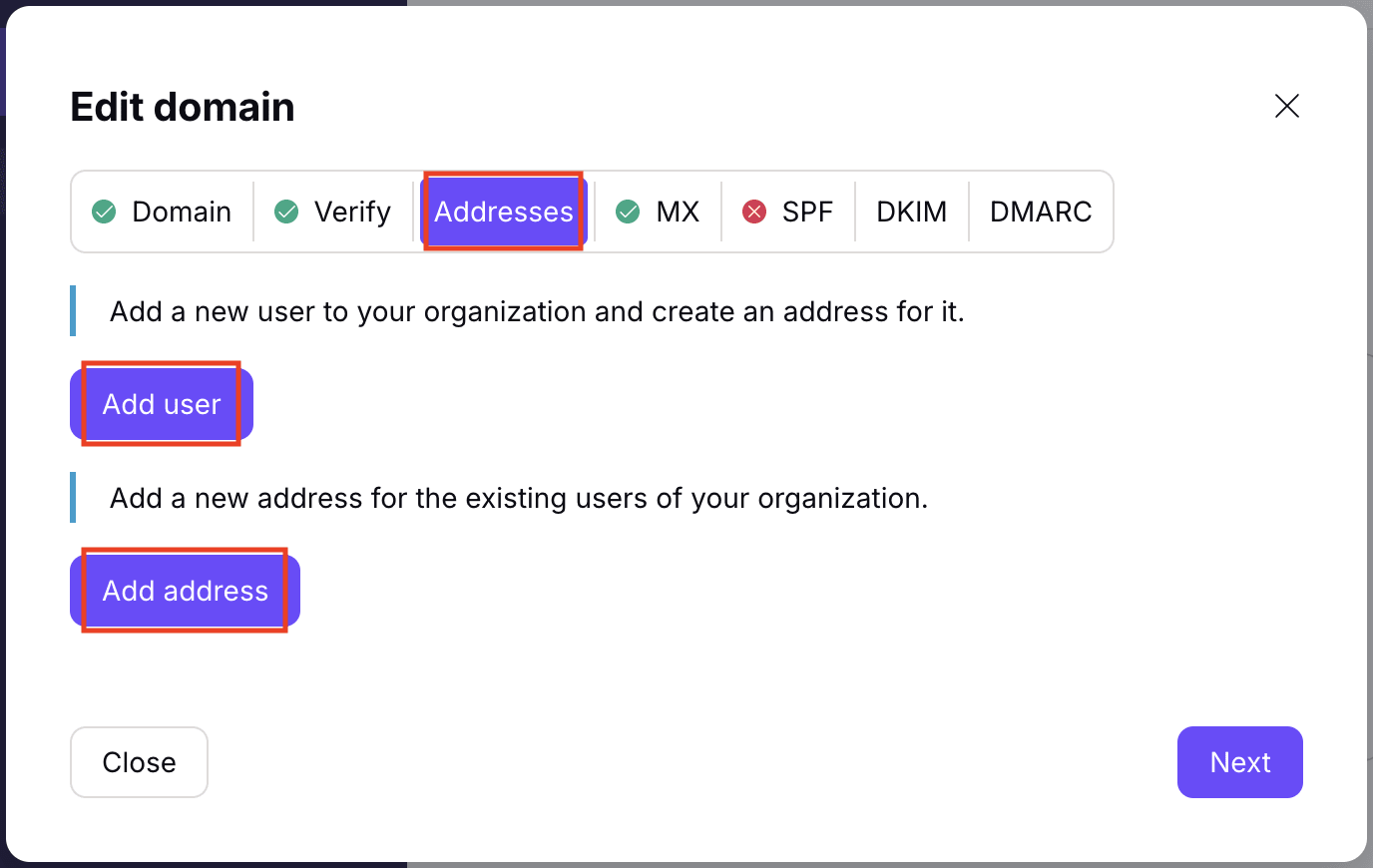Click the Edit domain dialog title

click(182, 106)
